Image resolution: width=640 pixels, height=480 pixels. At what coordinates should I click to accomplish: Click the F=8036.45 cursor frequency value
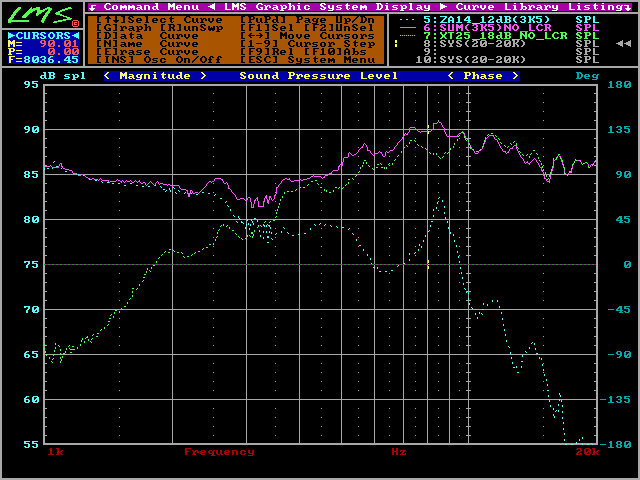click(43, 60)
